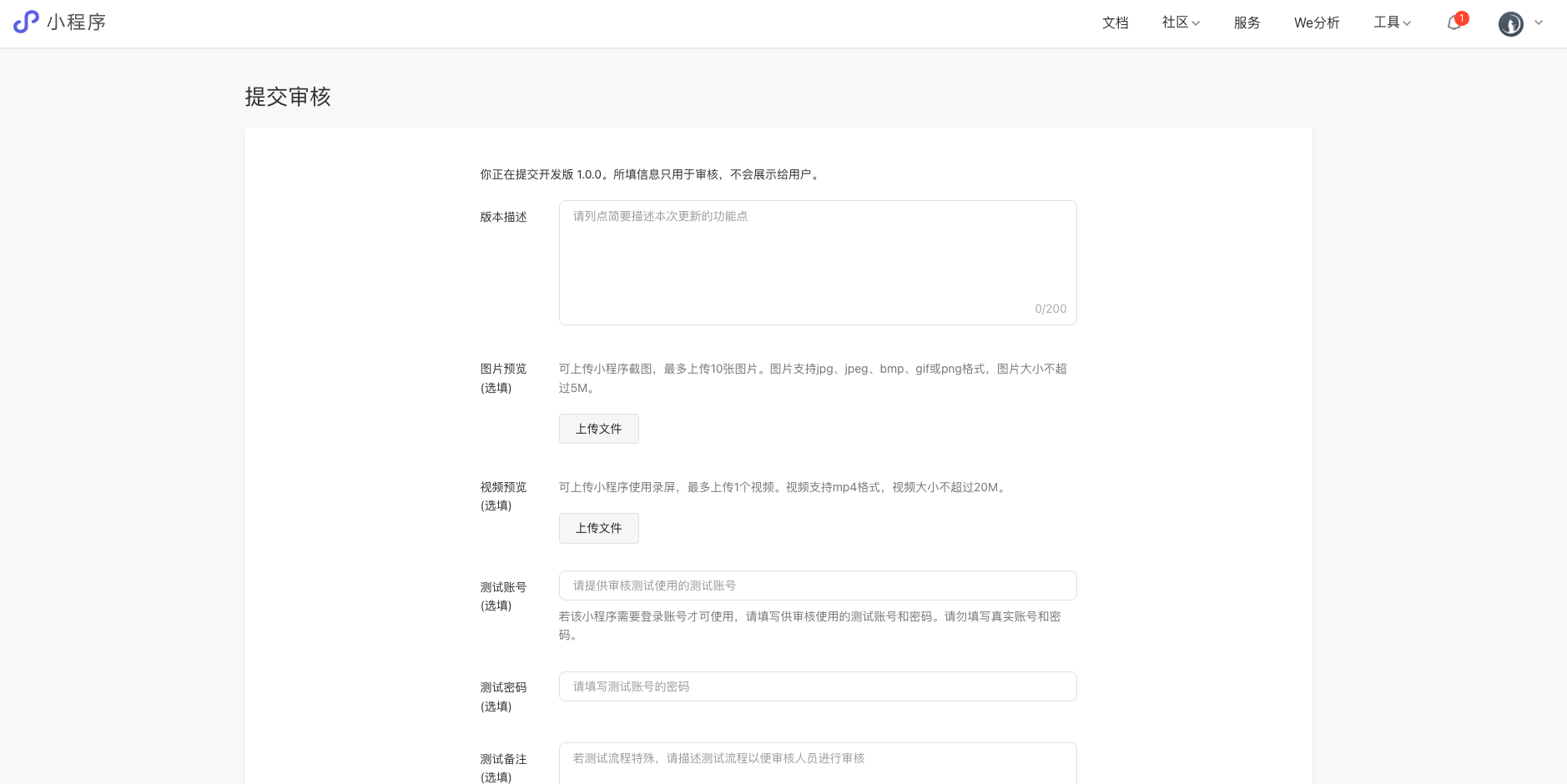The image size is (1567, 784).
Task: Select the test account warning hint text
Action: pyautogui.click(x=810, y=626)
